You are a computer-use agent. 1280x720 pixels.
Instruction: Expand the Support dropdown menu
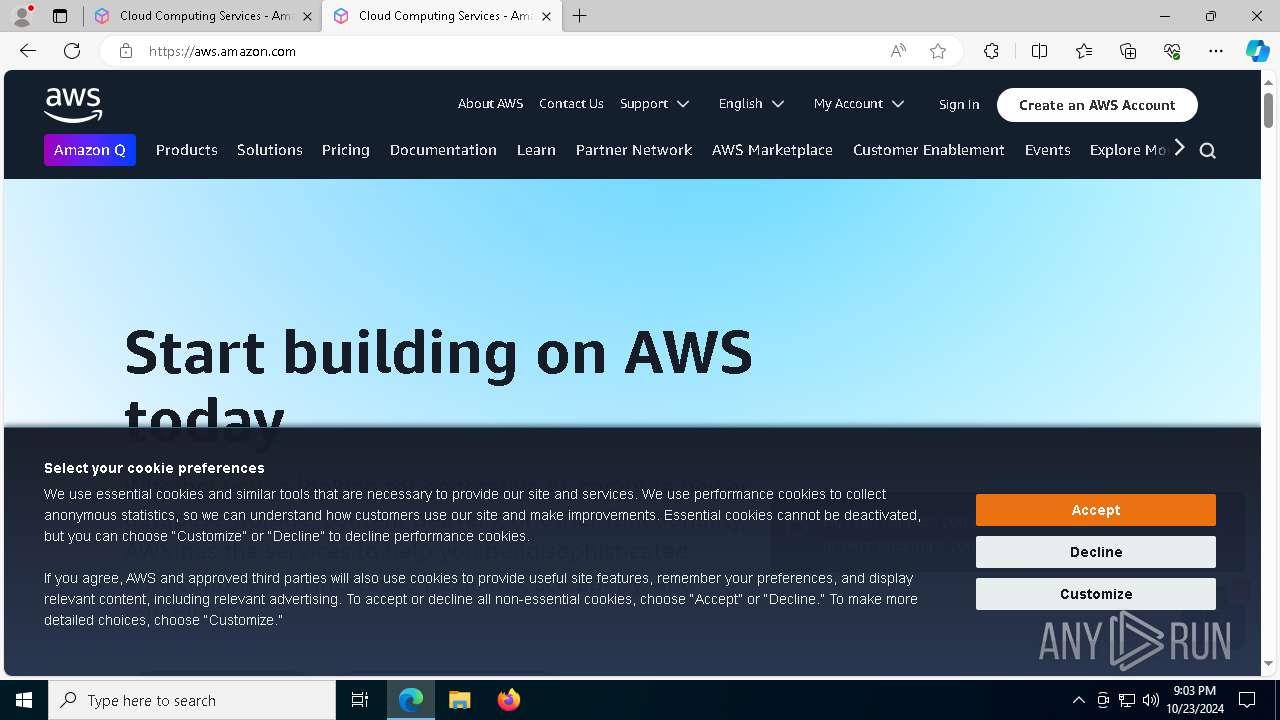tap(654, 104)
